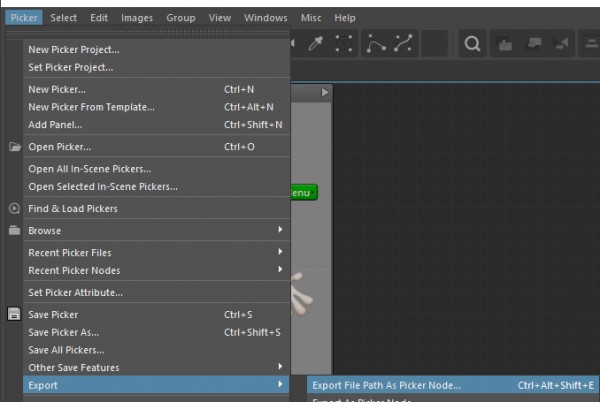Image resolution: width=600 pixels, height=402 pixels.
Task: Select New Picker From Template
Action: (x=91, y=107)
